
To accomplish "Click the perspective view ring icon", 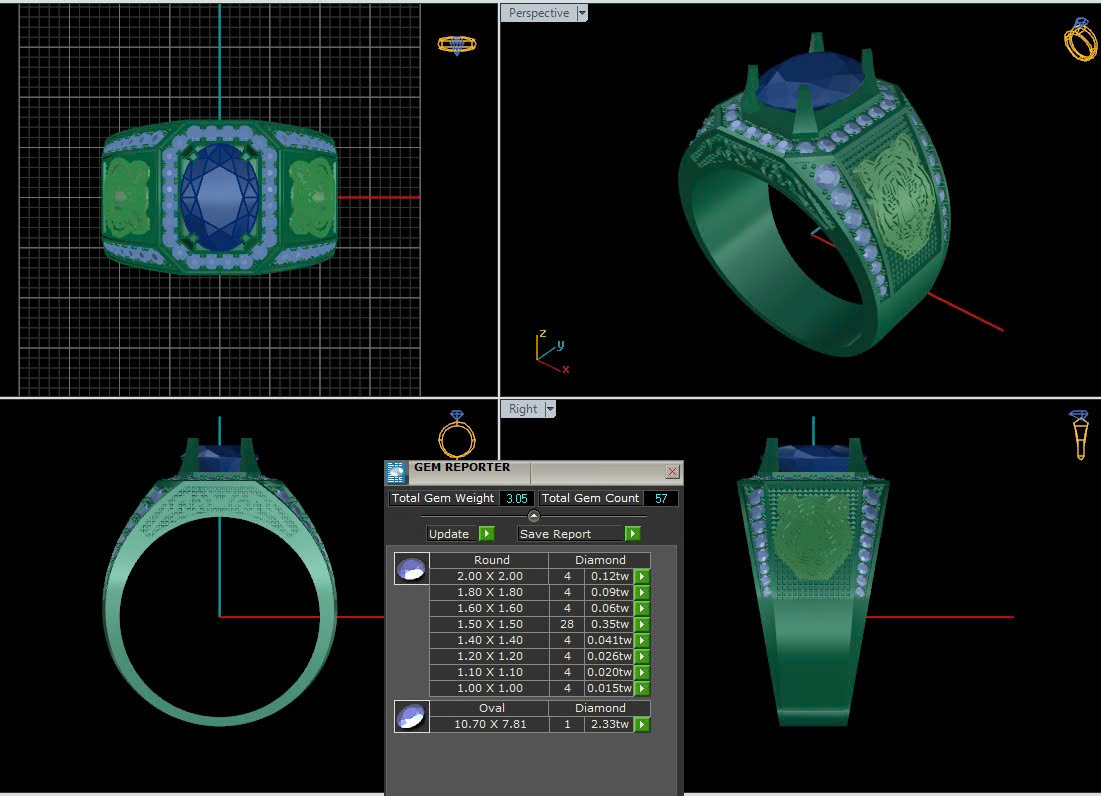I will 1079,40.
